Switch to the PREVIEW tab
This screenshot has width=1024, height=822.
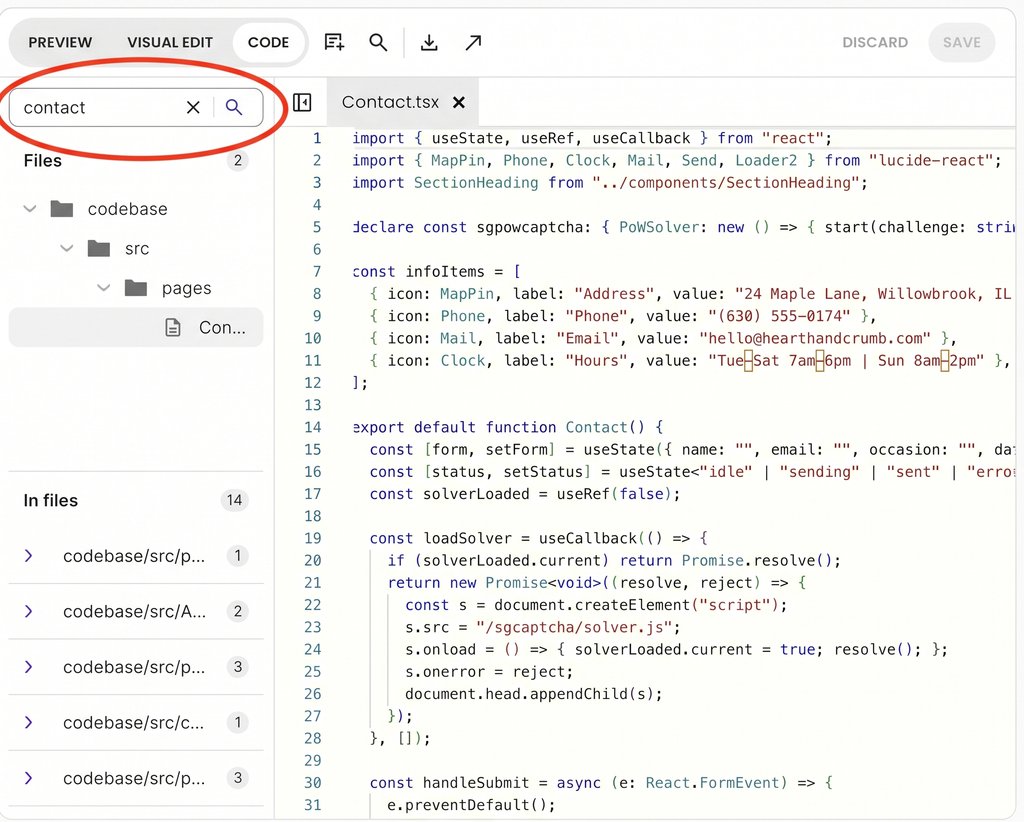pos(60,42)
